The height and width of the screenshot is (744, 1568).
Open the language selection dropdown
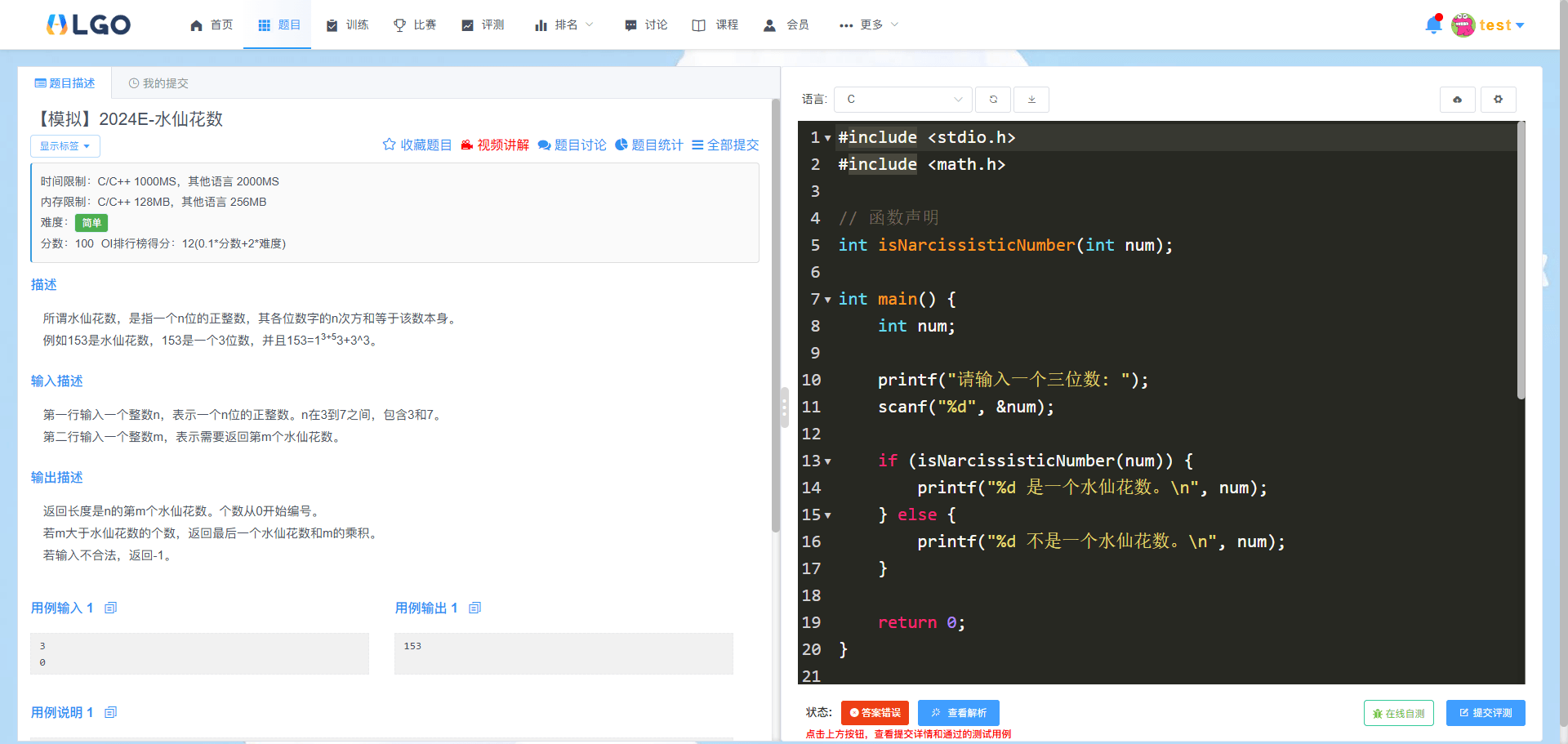pyautogui.click(x=903, y=100)
